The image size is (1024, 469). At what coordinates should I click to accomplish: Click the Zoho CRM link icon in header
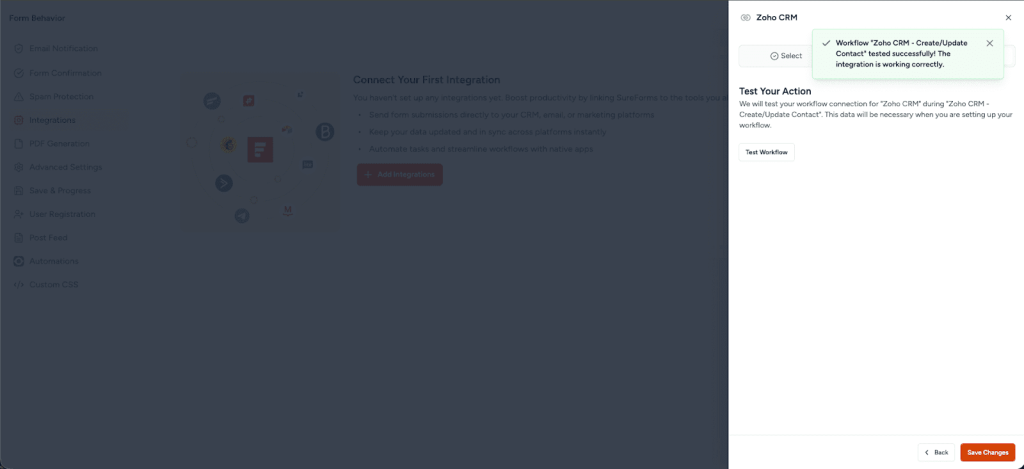click(x=745, y=18)
